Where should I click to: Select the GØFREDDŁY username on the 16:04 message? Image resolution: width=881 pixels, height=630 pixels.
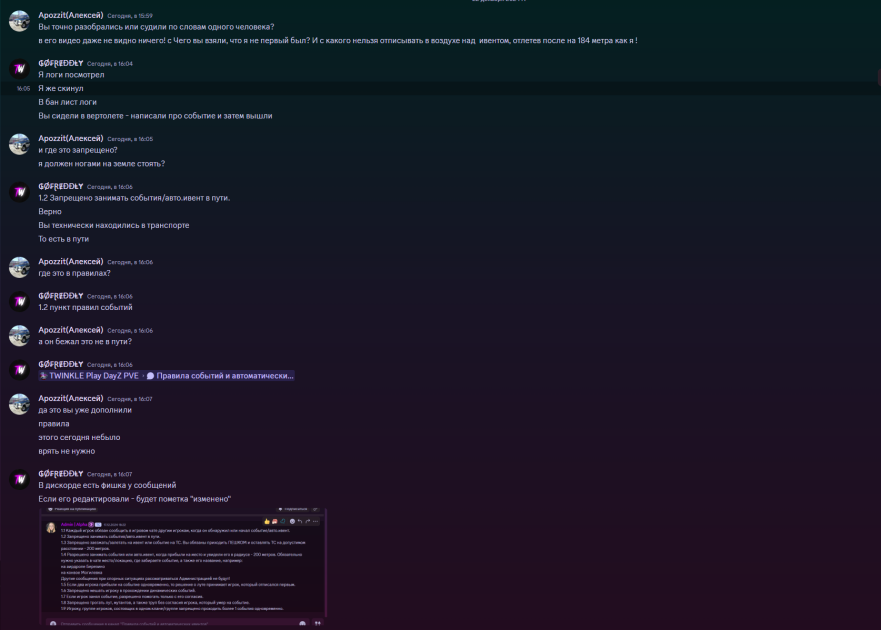pyautogui.click(x=61, y=63)
